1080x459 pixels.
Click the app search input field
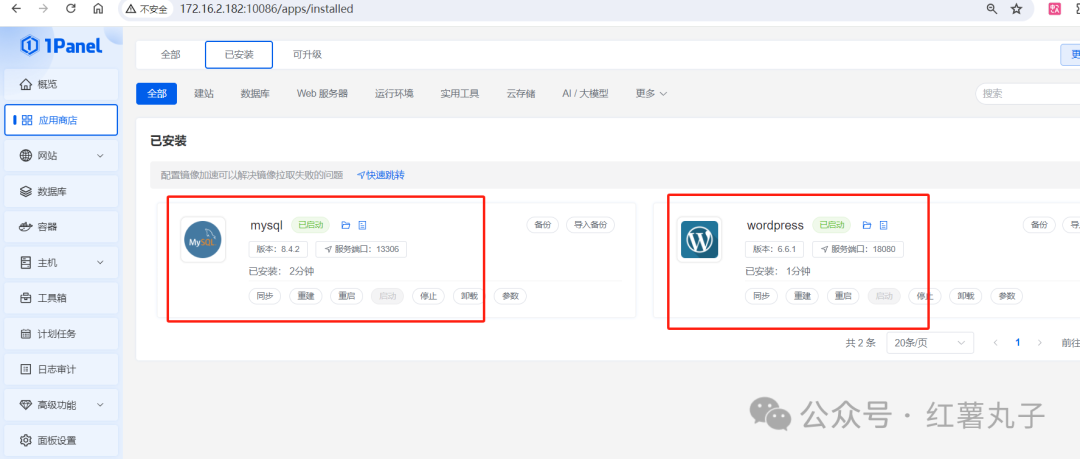1025,93
